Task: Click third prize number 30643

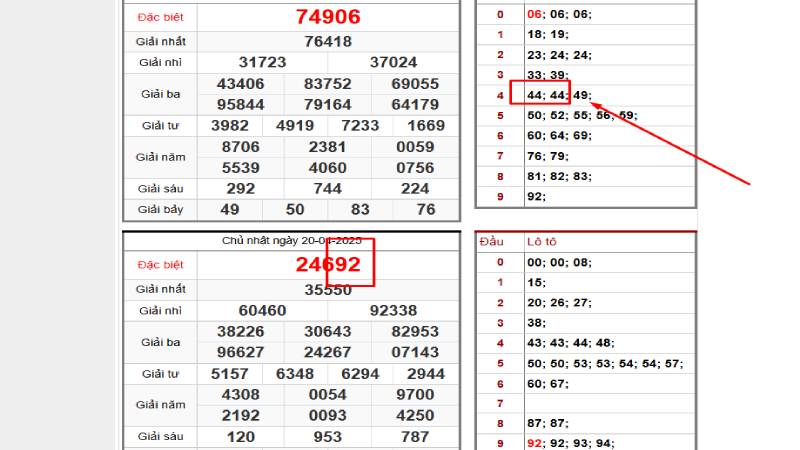Action: point(328,332)
